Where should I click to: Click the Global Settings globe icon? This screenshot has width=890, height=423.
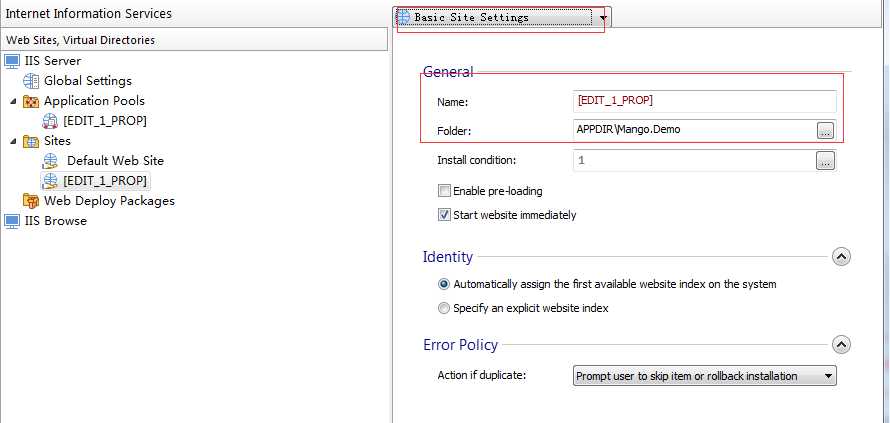(31, 81)
